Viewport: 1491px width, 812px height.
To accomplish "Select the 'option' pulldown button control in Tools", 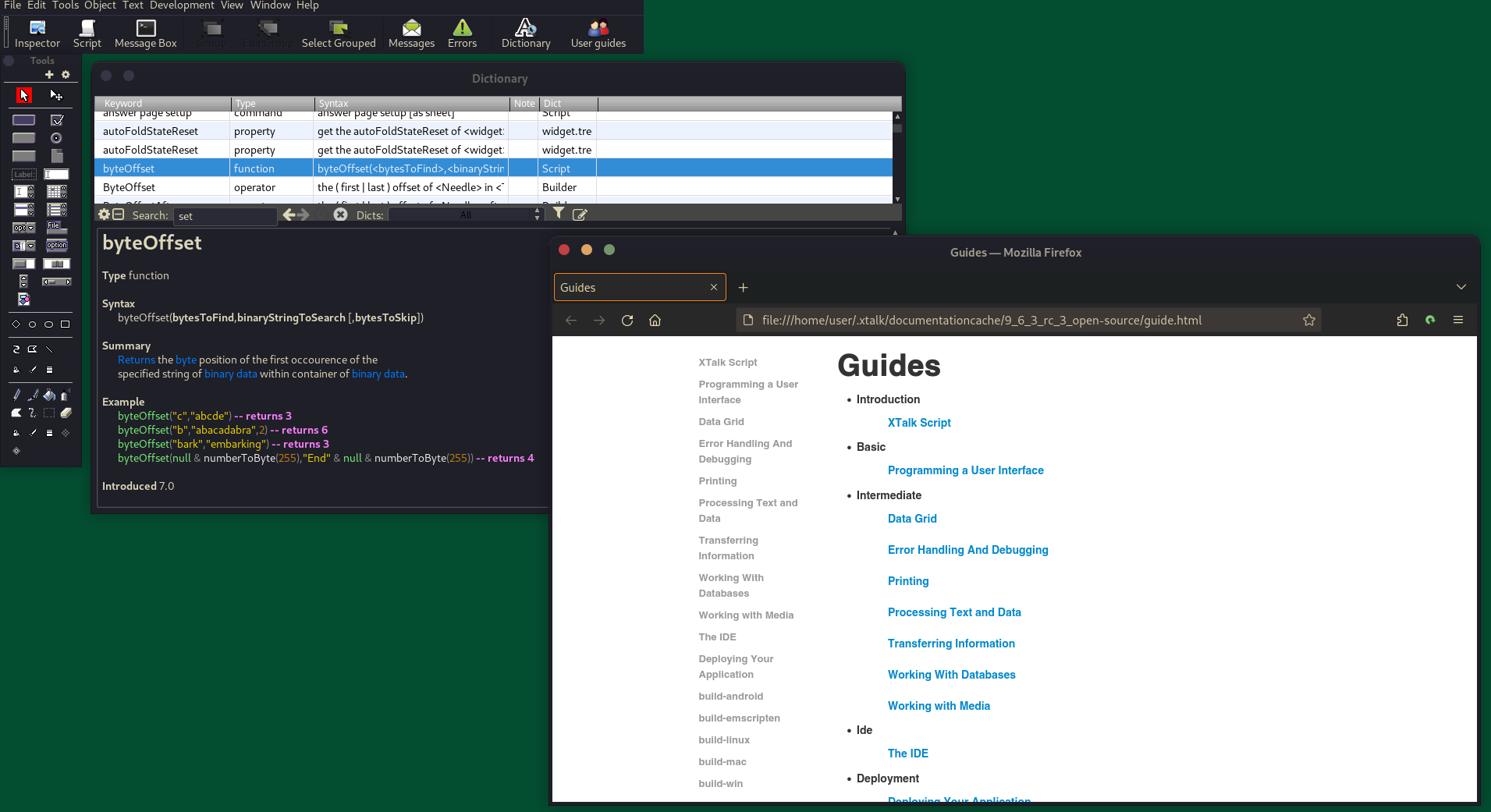I will pyautogui.click(x=56, y=246).
